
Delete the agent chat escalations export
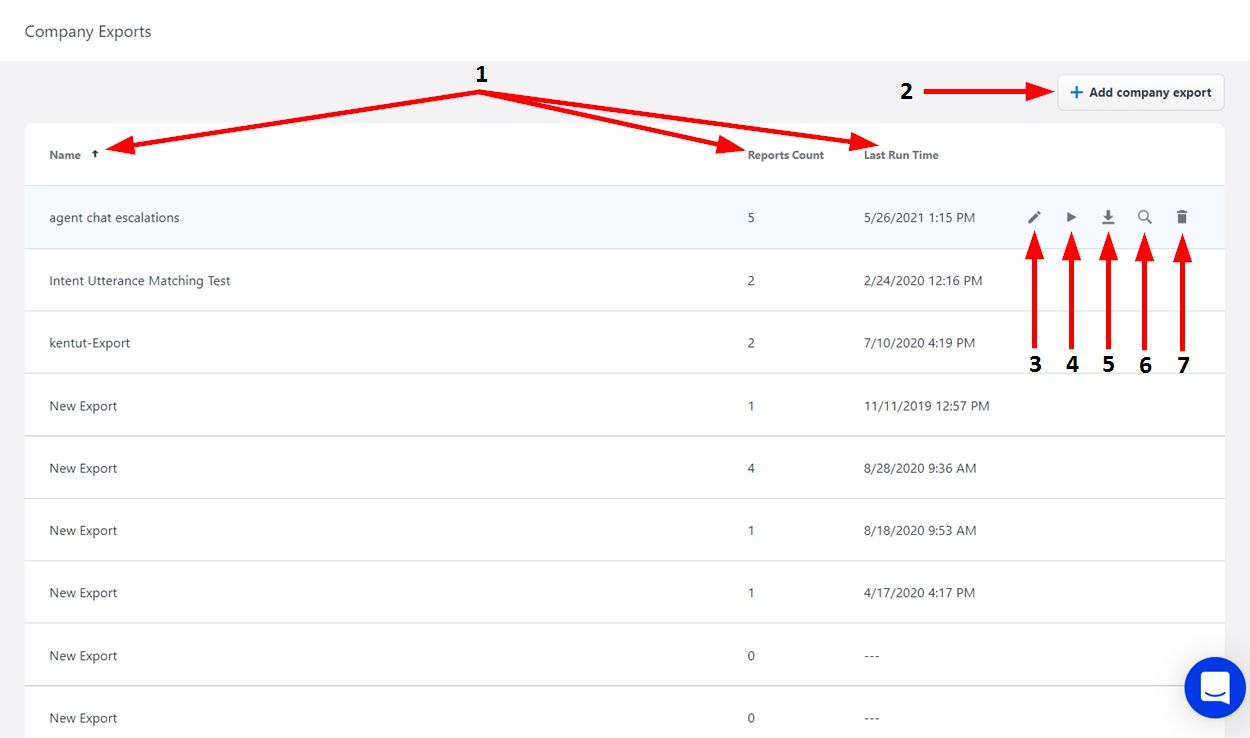point(1182,217)
